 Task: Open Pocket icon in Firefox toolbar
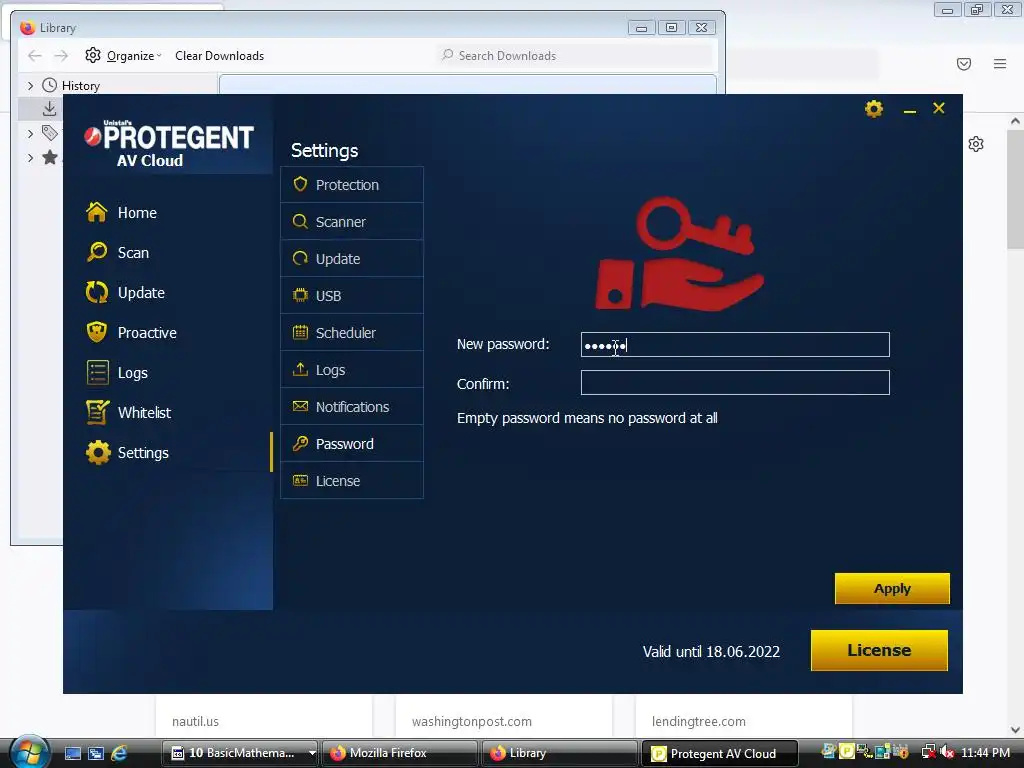pyautogui.click(x=964, y=63)
